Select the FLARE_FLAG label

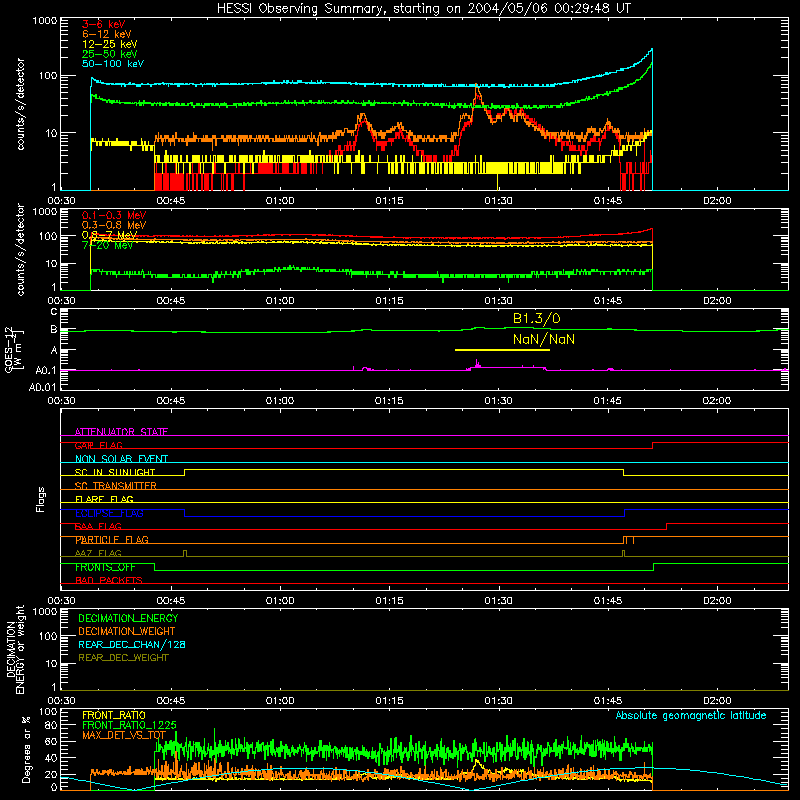(x=104, y=499)
